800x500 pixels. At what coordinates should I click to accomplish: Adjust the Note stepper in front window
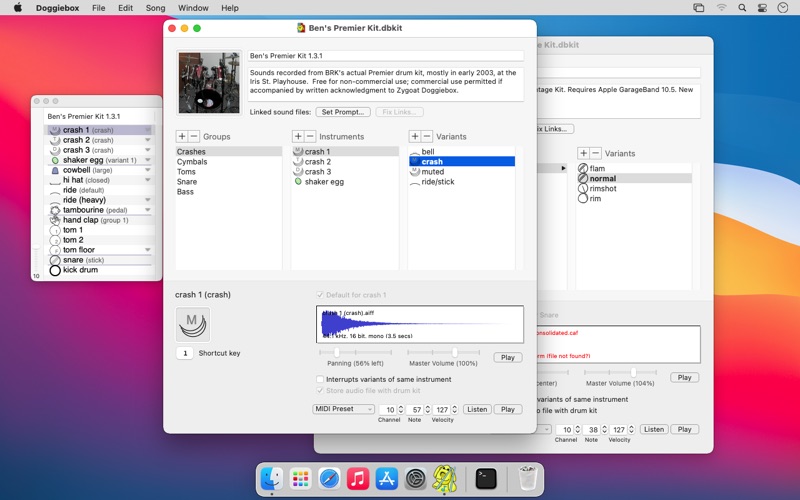click(428, 409)
